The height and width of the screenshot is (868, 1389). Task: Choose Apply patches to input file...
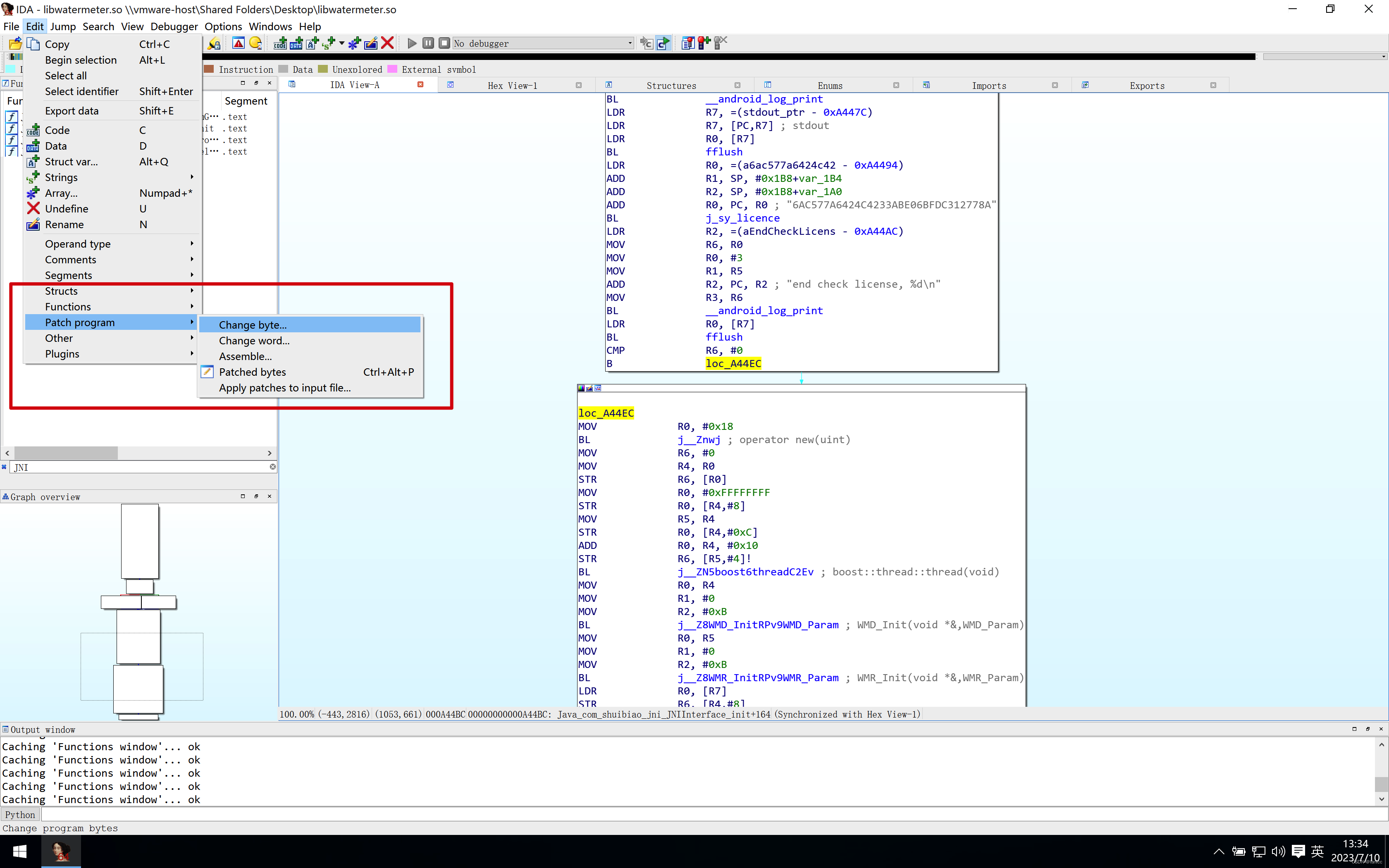click(x=310, y=388)
